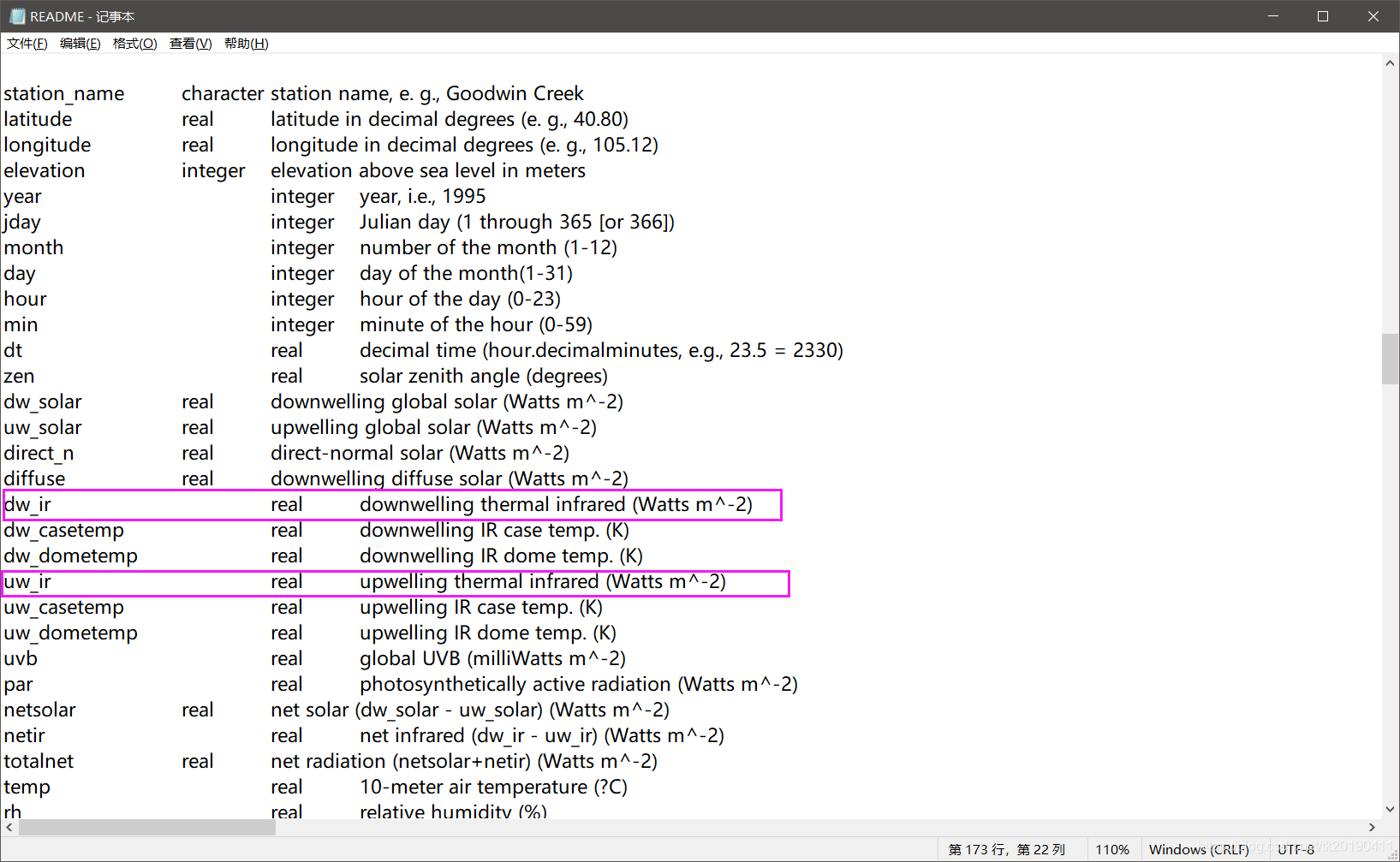The height and width of the screenshot is (862, 1400).
Task: Click 'solar zenith angle (degrees)' text
Action: [484, 377]
